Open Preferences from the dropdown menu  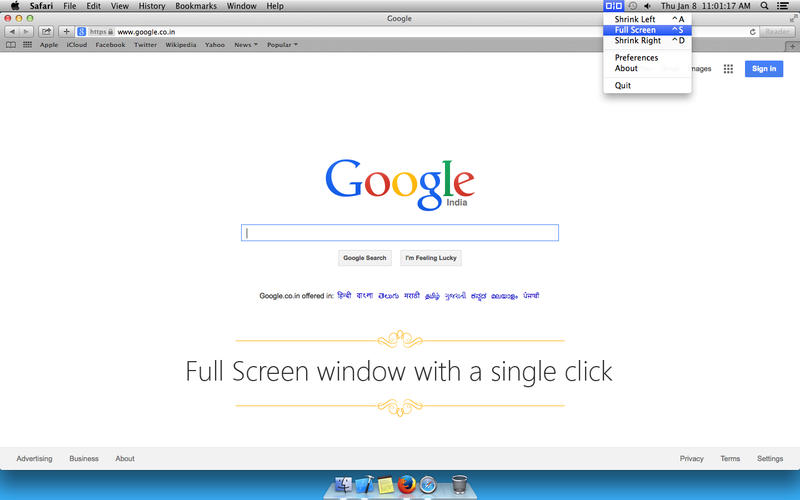647,58
